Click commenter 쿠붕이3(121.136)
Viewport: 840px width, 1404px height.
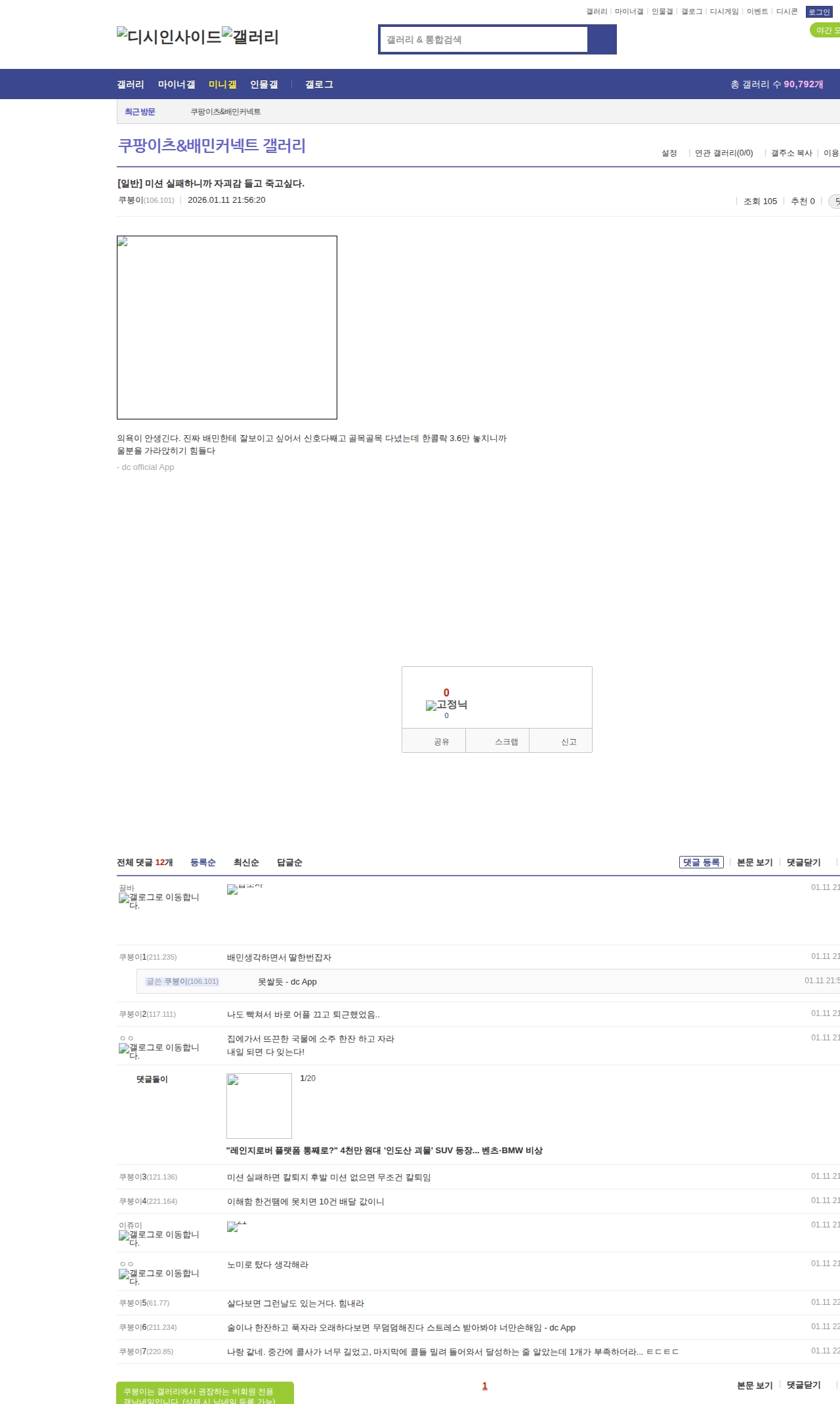point(148,1177)
